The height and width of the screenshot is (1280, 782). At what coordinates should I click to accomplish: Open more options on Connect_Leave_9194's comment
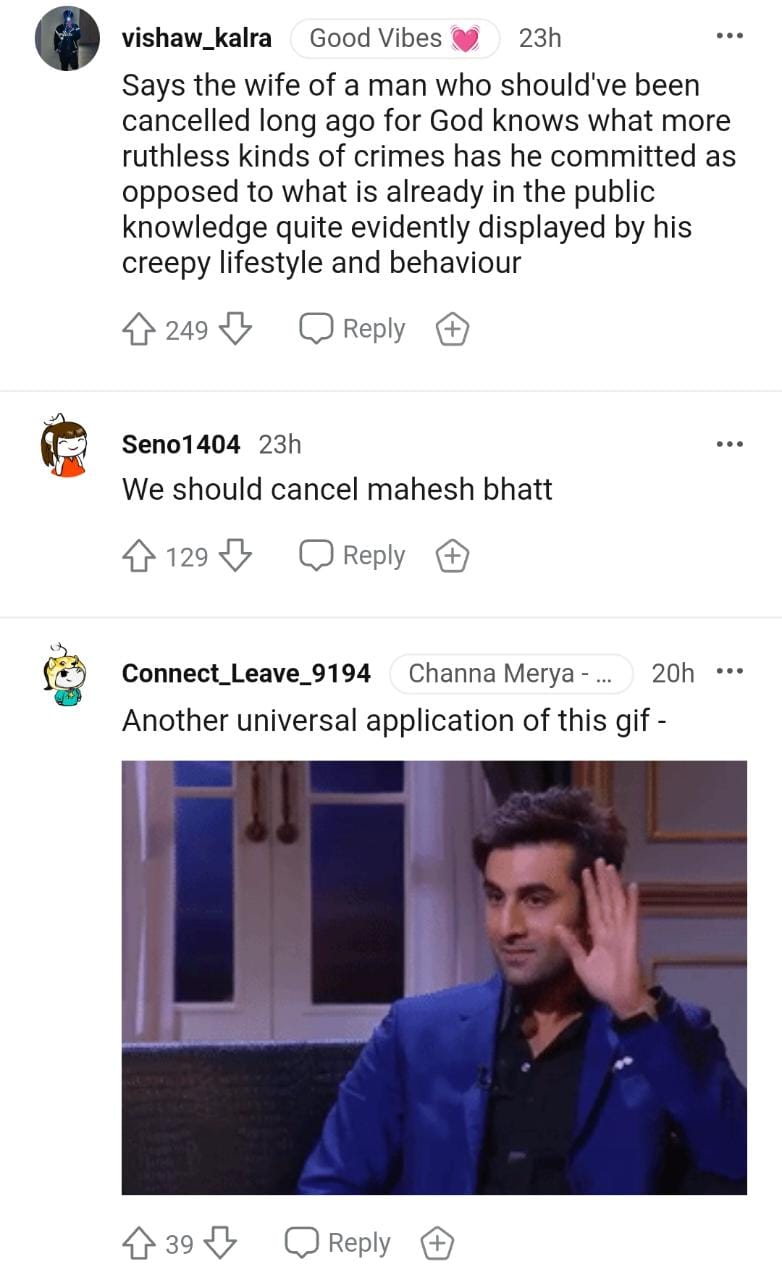[730, 672]
